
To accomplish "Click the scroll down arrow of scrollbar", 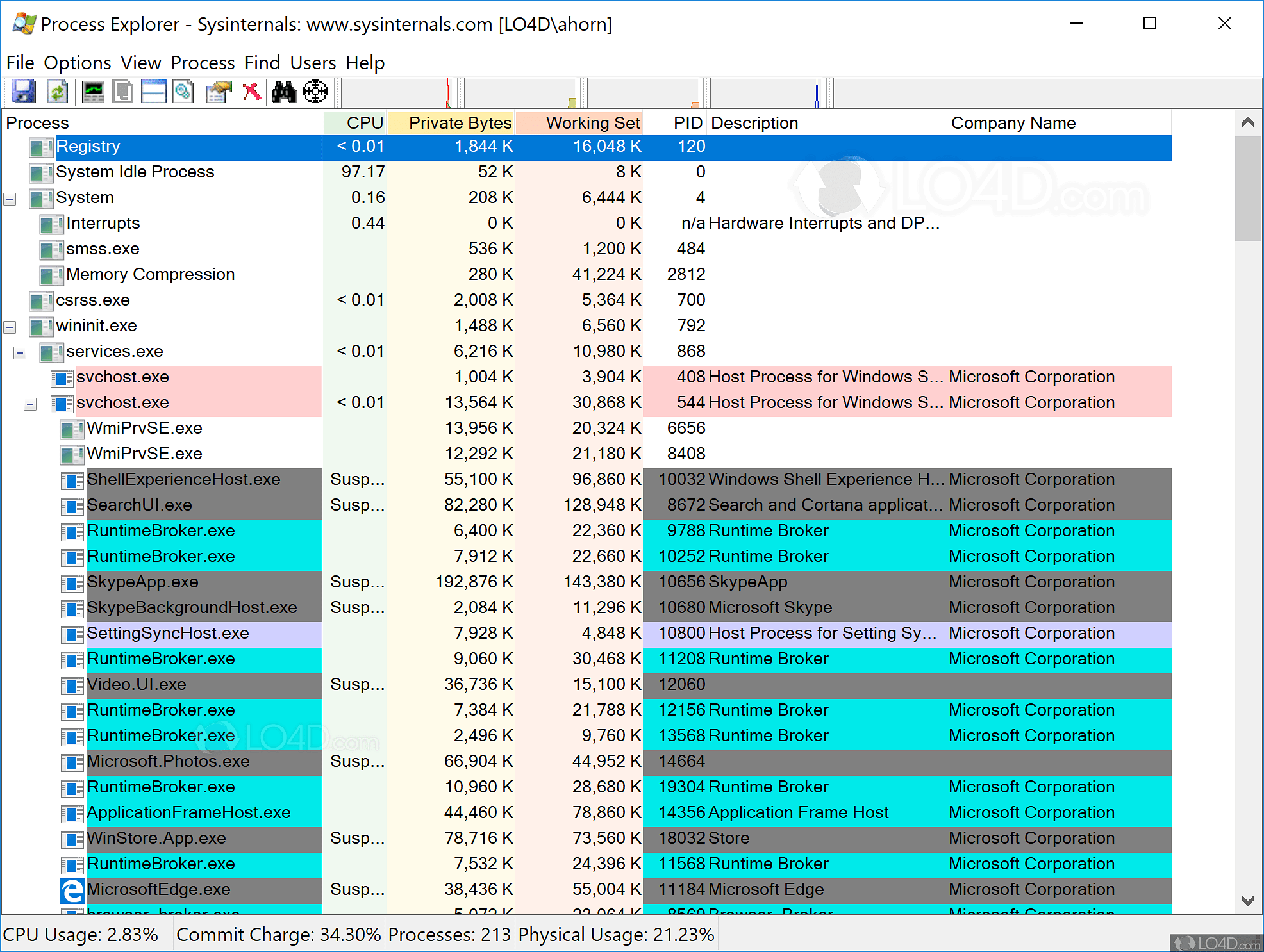I will [x=1247, y=900].
